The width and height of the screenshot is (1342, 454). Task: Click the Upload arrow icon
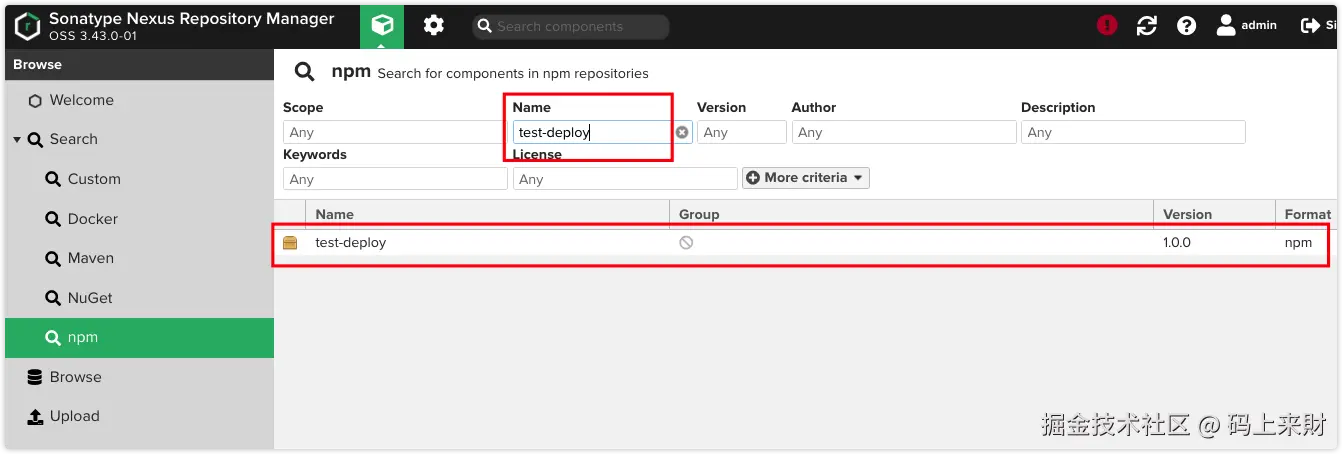point(35,417)
